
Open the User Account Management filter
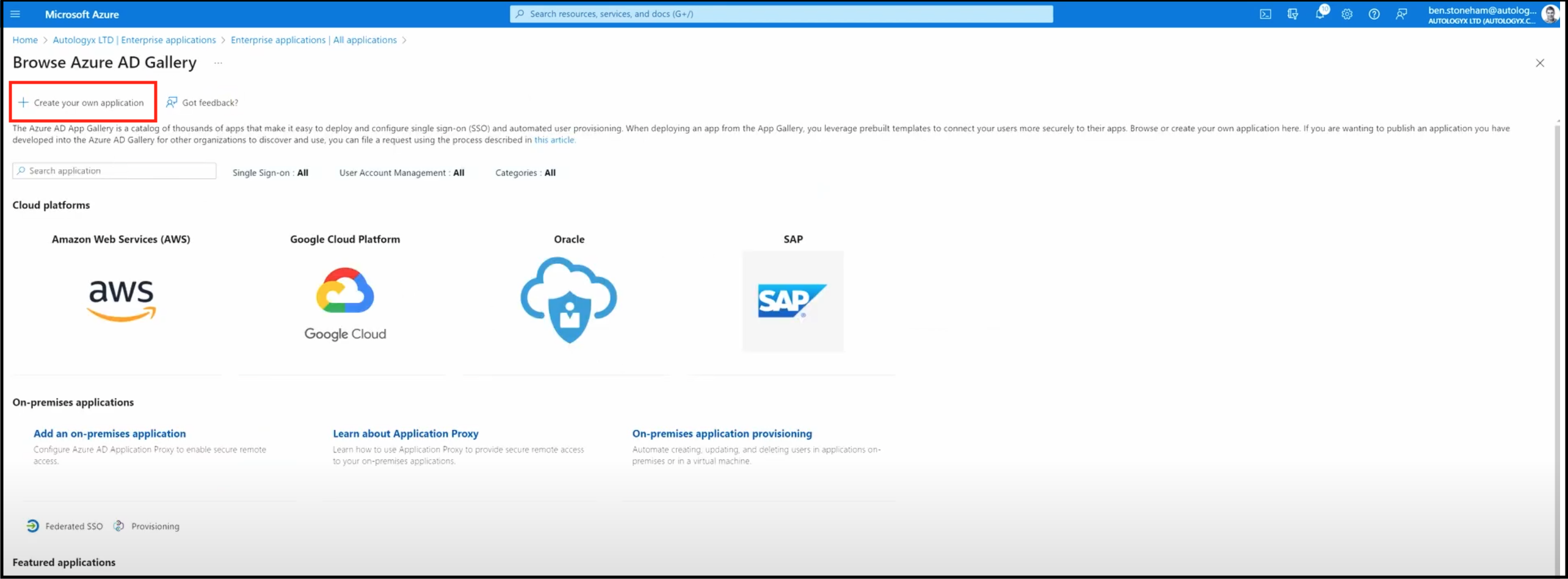(402, 173)
